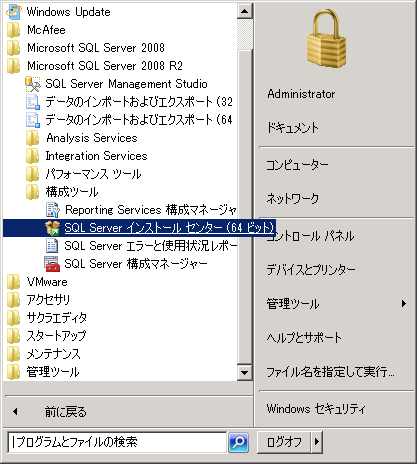Image resolution: width=417 pixels, height=464 pixels.
Task: Click the scrollbar down arrow
Action: tap(245, 373)
